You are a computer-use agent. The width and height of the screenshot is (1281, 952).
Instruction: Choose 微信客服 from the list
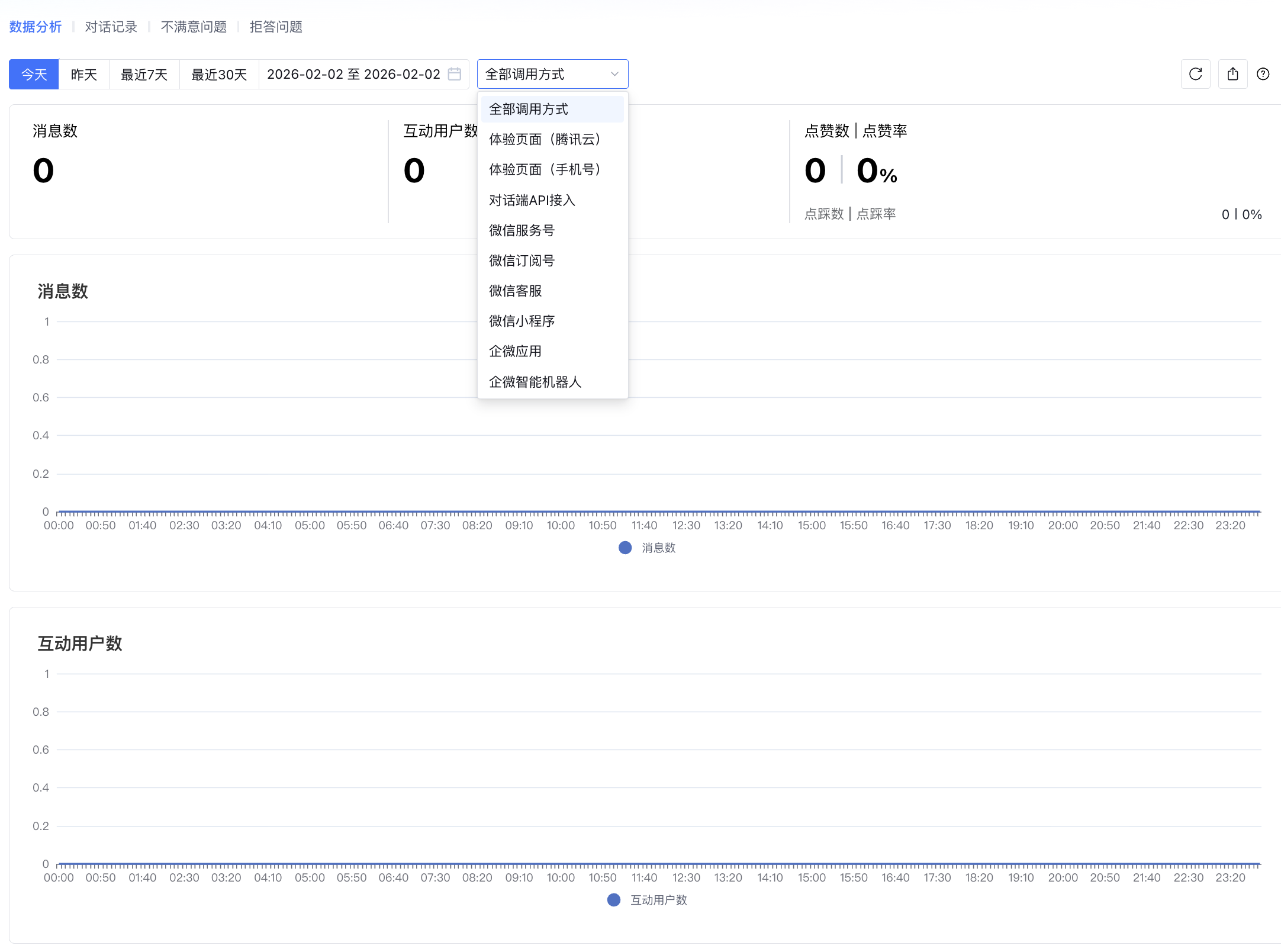(515, 291)
